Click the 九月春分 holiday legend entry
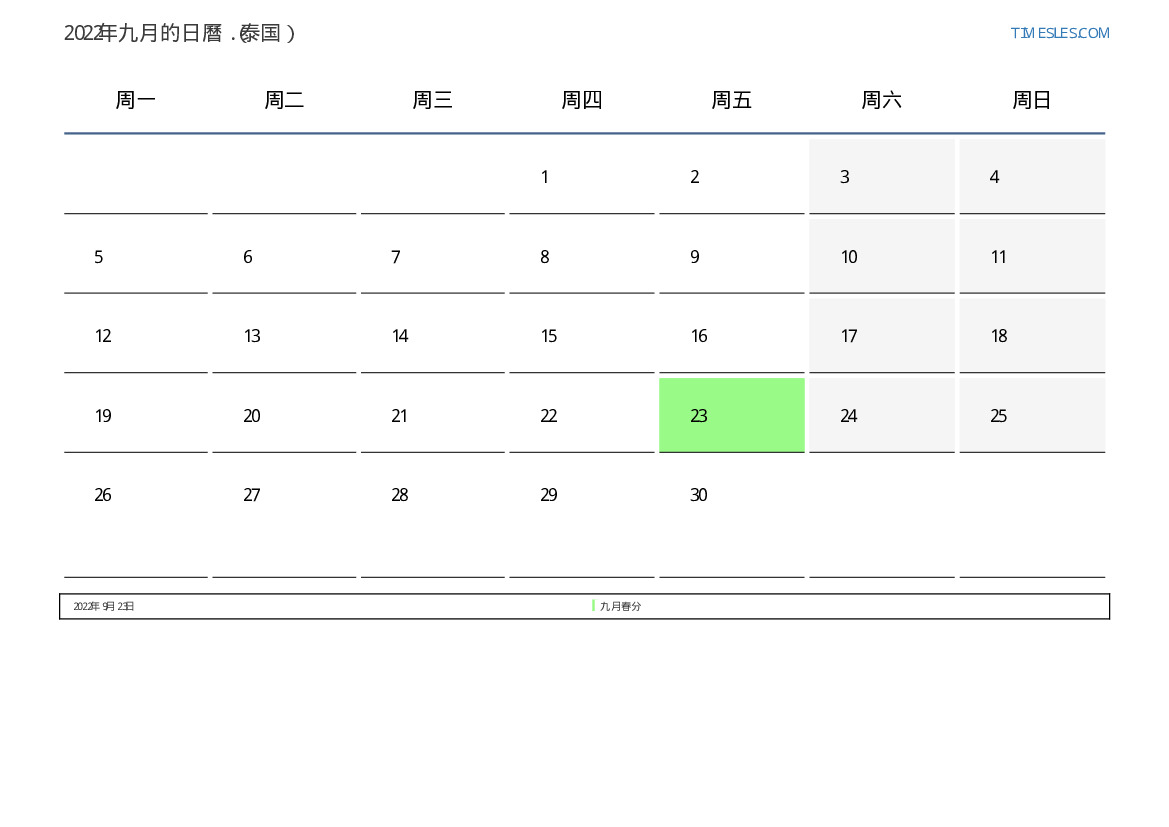The image size is (1169, 827). (620, 606)
